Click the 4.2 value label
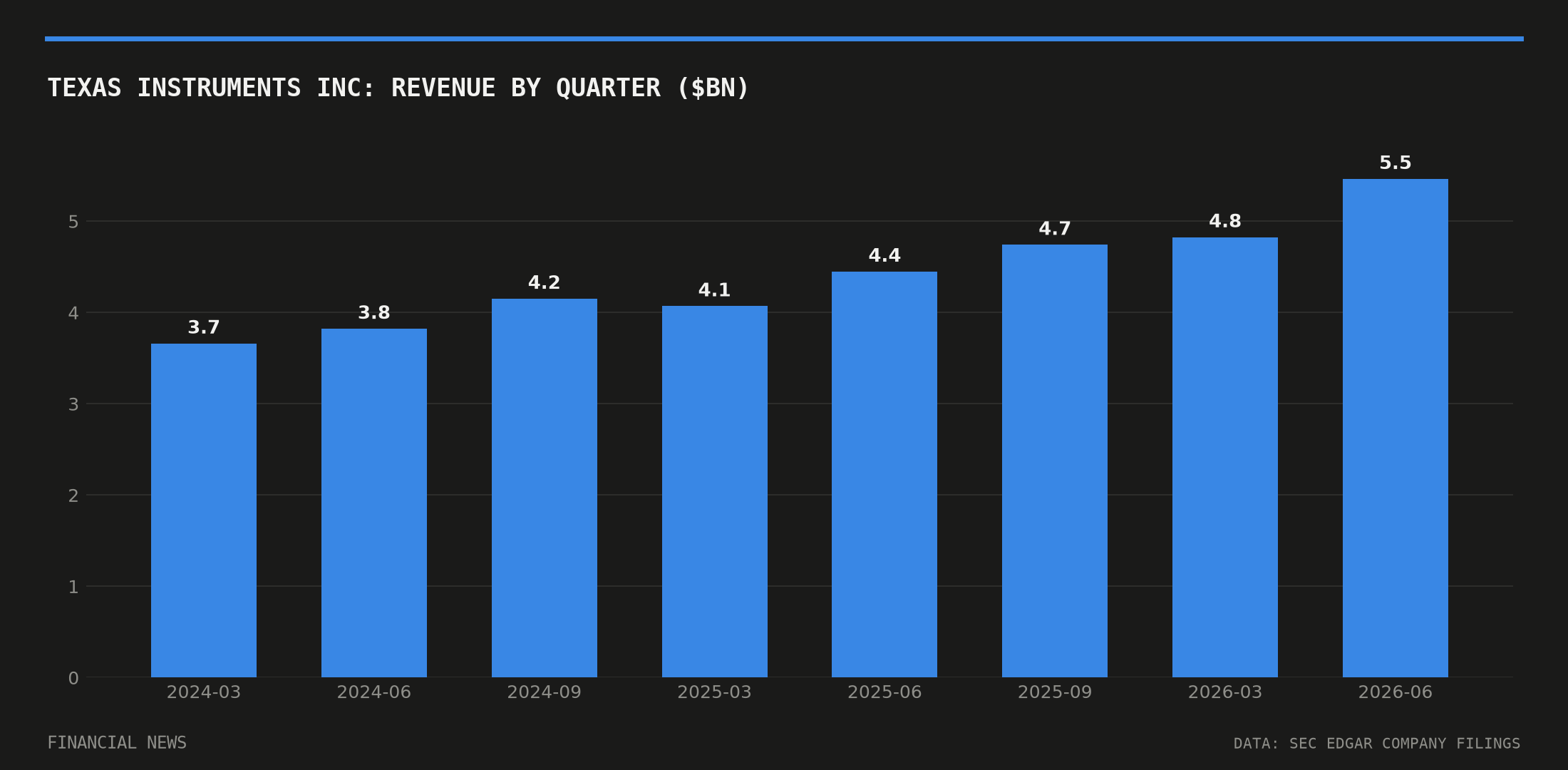This screenshot has width=1568, height=770. click(x=545, y=282)
